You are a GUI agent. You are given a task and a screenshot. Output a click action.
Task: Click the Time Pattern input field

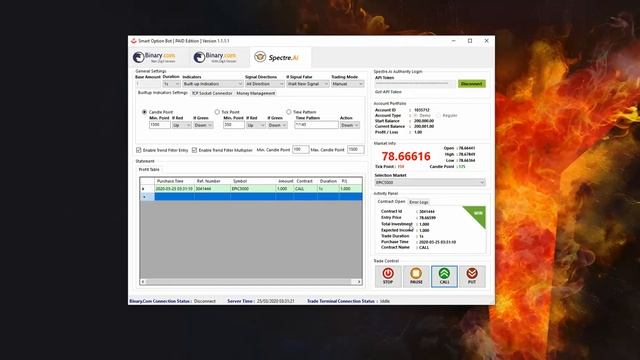316,125
